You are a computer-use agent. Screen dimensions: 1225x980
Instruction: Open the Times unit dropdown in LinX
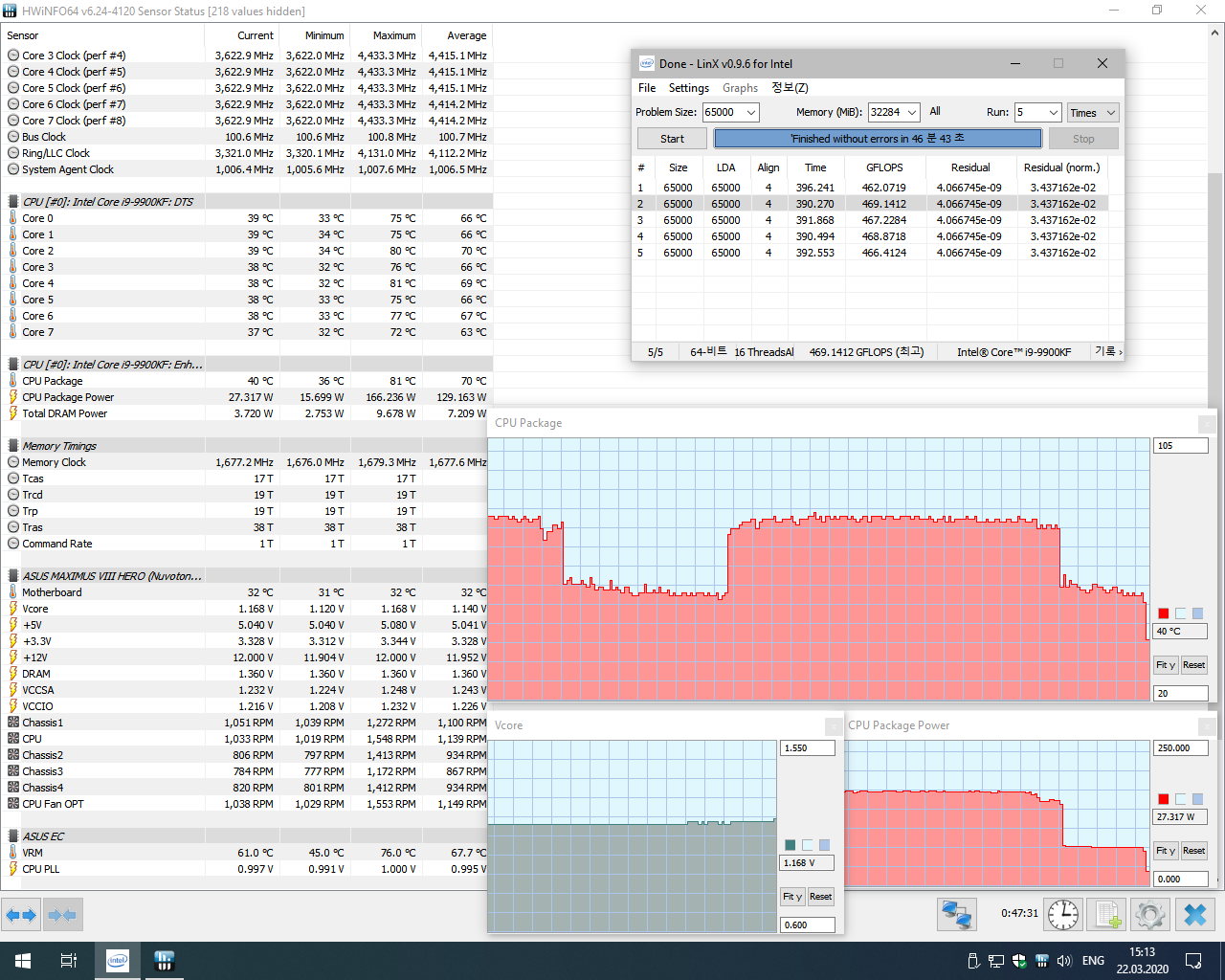(1093, 112)
